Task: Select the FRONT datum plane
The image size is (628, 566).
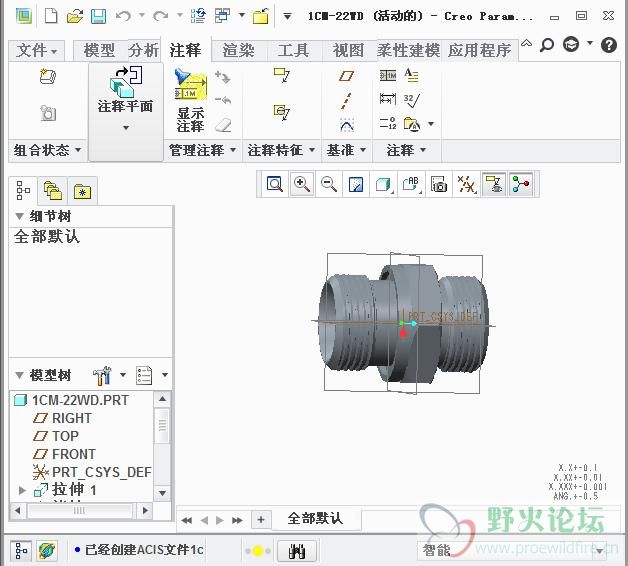Action: [74, 454]
